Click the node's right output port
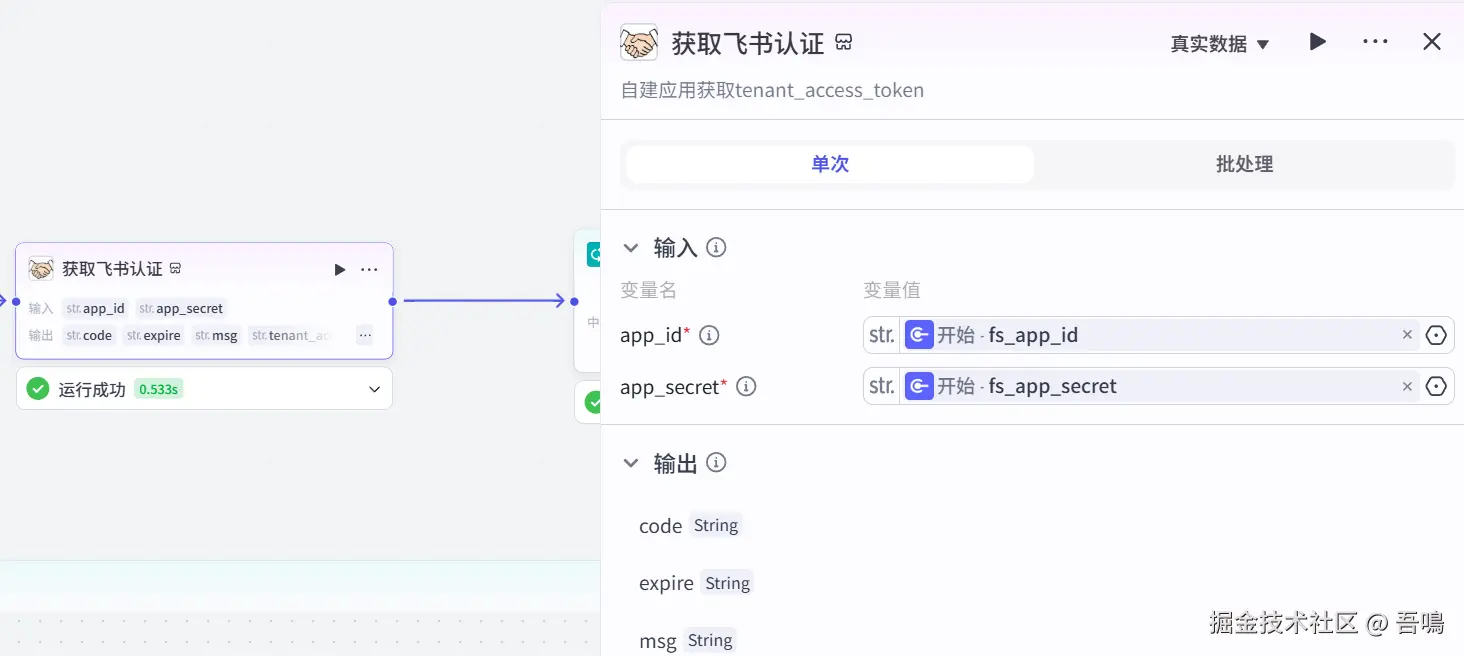Image resolution: width=1464 pixels, height=656 pixels. [x=393, y=301]
